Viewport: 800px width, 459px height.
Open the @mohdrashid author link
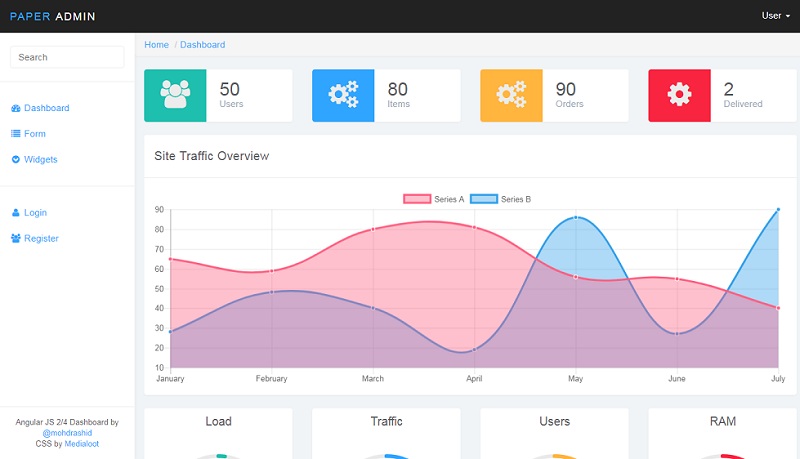[x=67, y=433]
